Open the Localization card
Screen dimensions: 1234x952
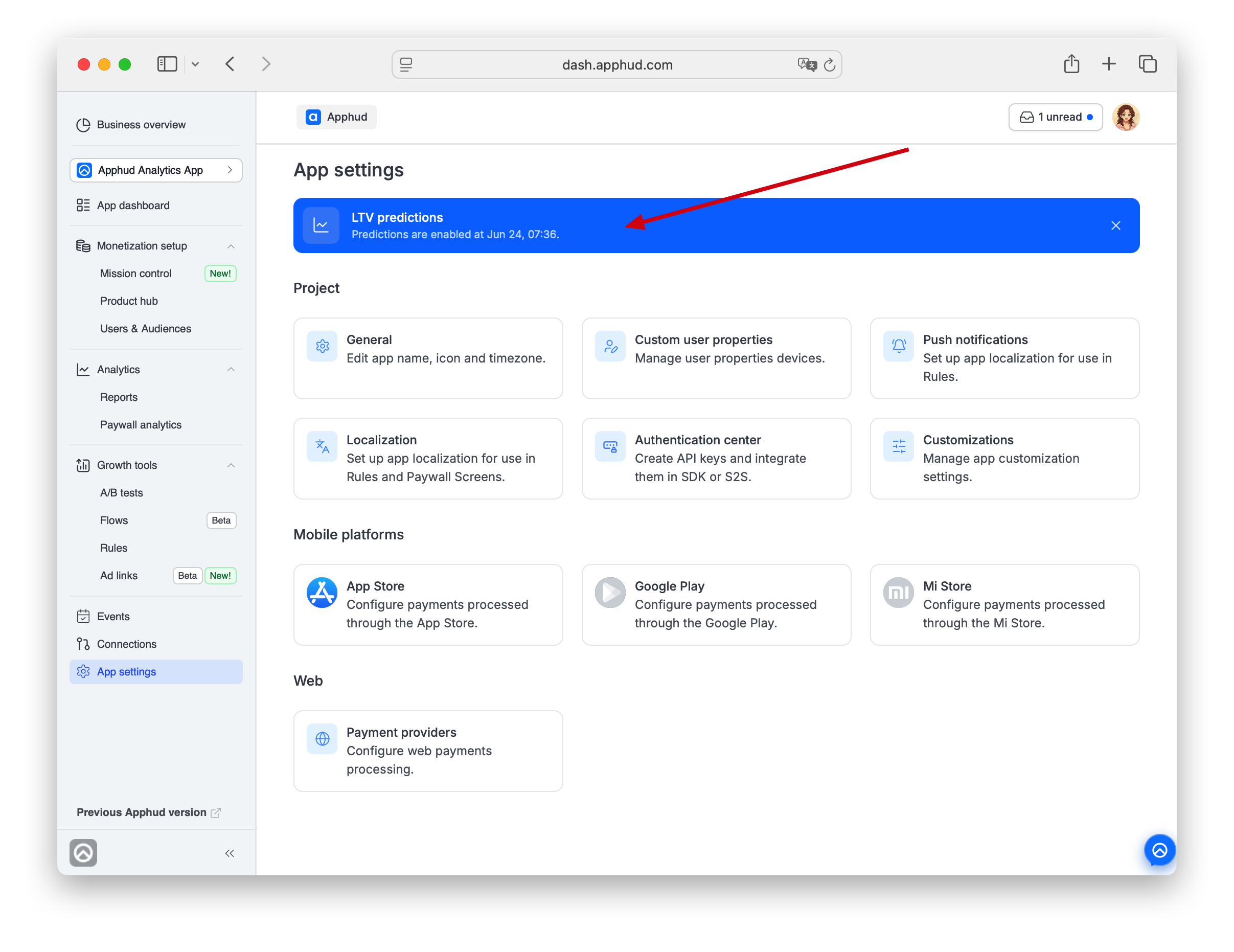coord(428,458)
